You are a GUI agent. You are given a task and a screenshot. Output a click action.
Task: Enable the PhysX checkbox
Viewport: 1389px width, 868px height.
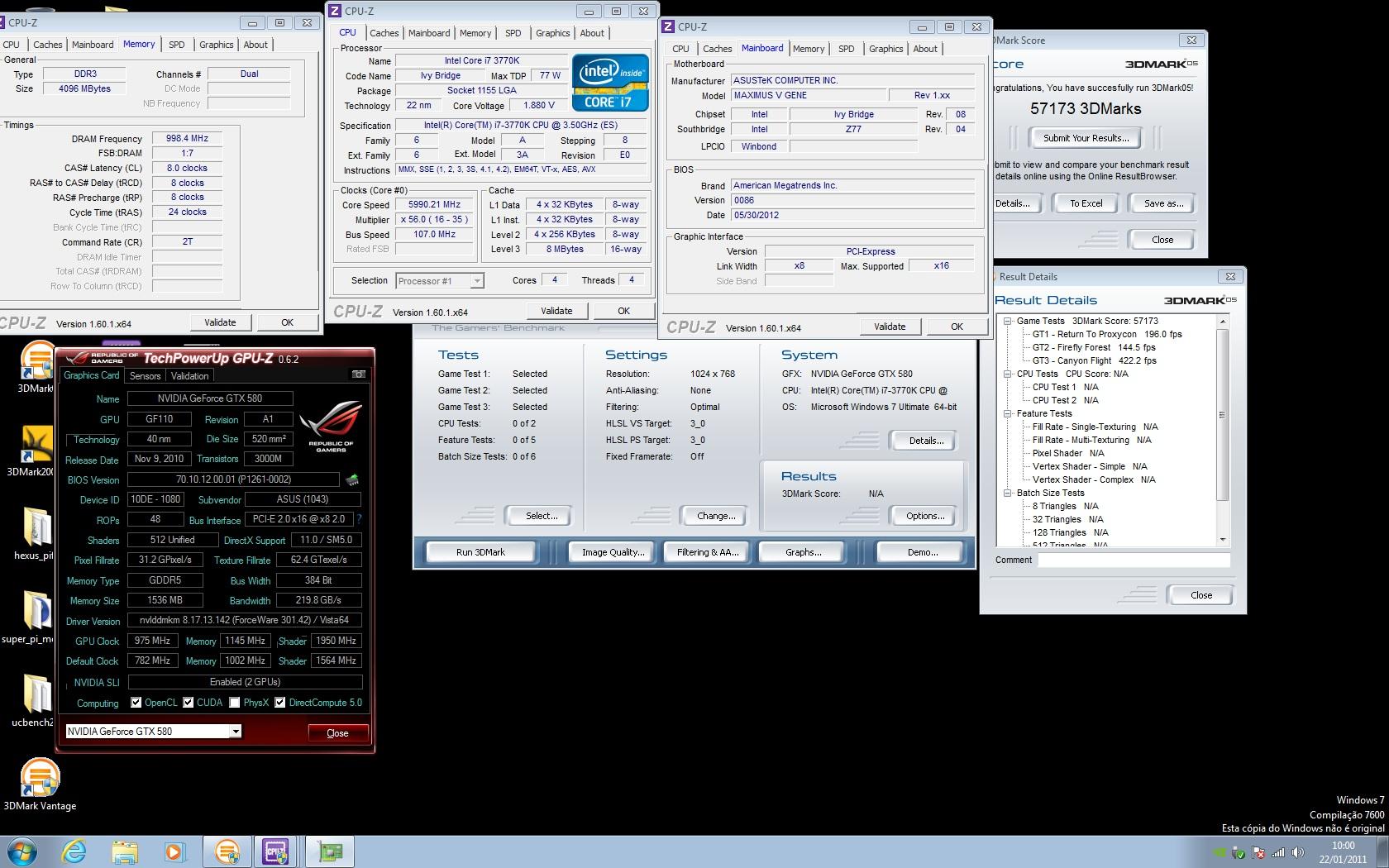(235, 703)
